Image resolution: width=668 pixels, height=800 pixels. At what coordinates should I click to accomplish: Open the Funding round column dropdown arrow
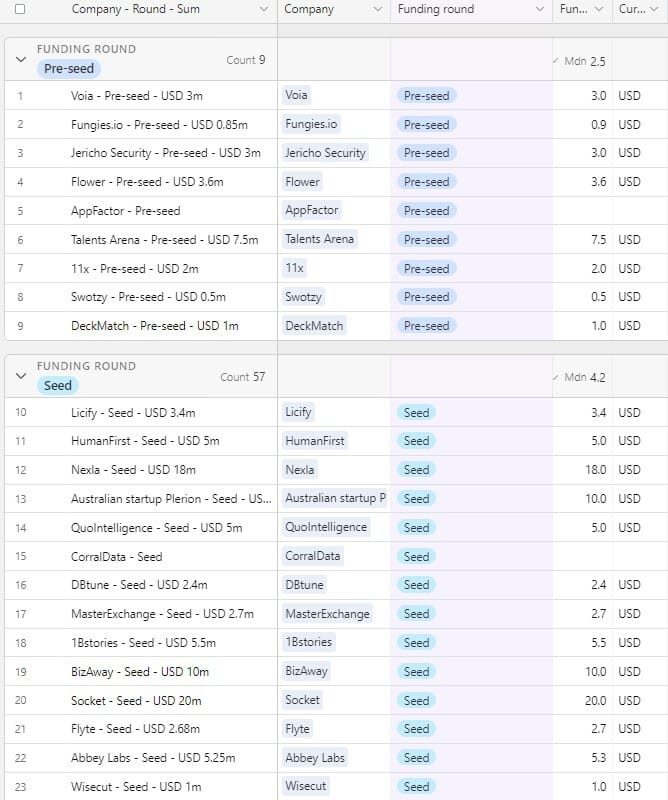539,9
